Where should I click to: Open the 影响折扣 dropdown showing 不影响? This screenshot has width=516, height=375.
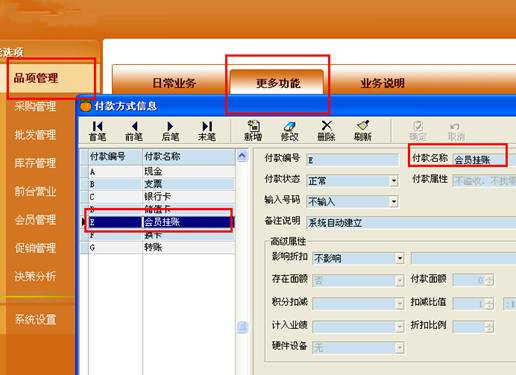[399, 258]
